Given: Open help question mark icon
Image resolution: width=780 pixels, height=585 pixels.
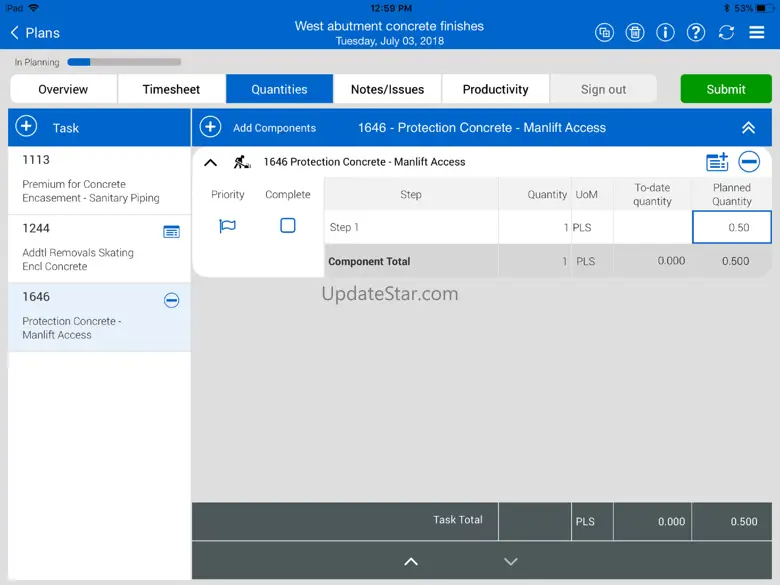Looking at the screenshot, I should point(696,32).
